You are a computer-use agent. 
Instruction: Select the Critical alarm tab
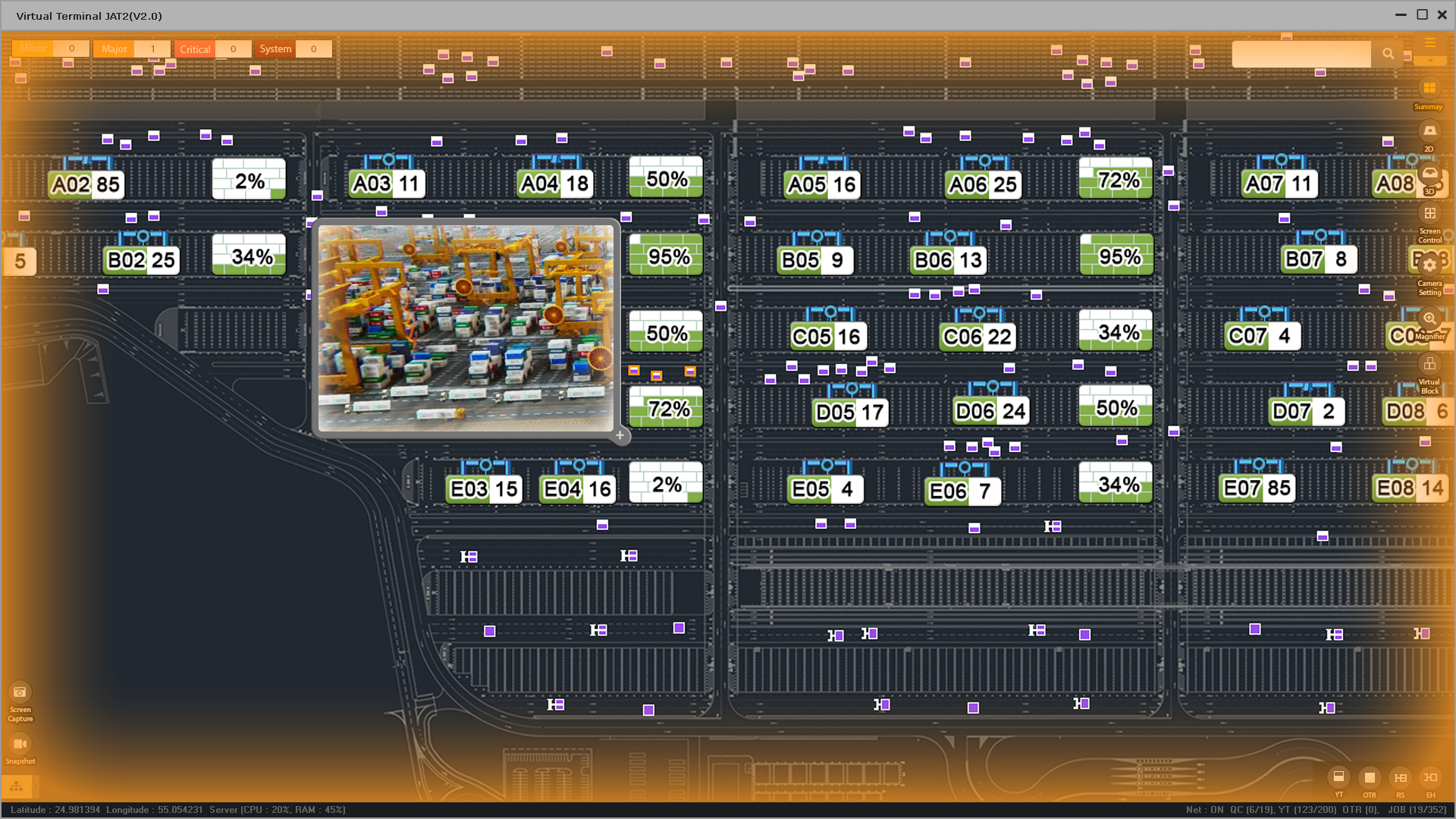(x=195, y=49)
